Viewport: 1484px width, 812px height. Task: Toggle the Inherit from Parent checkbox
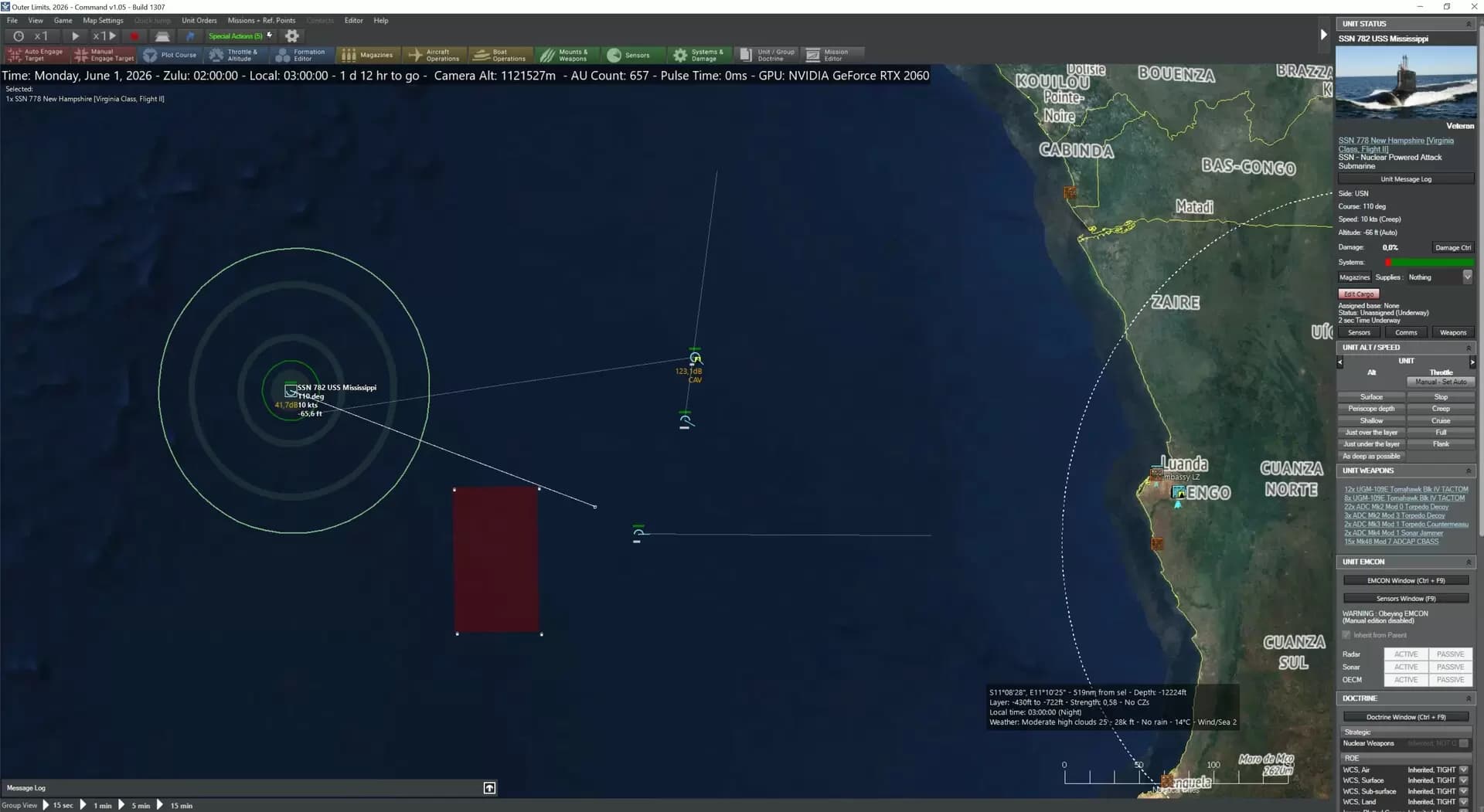tap(1346, 635)
